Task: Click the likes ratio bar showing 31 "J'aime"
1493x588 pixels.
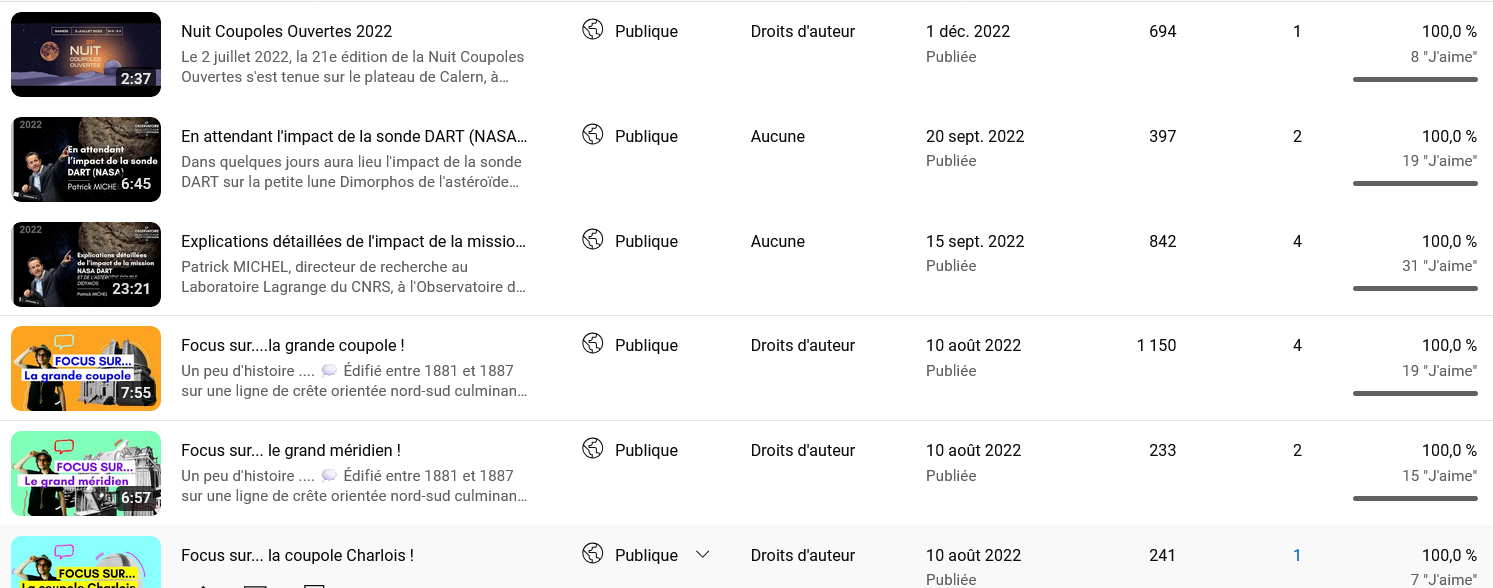Action: point(1415,288)
